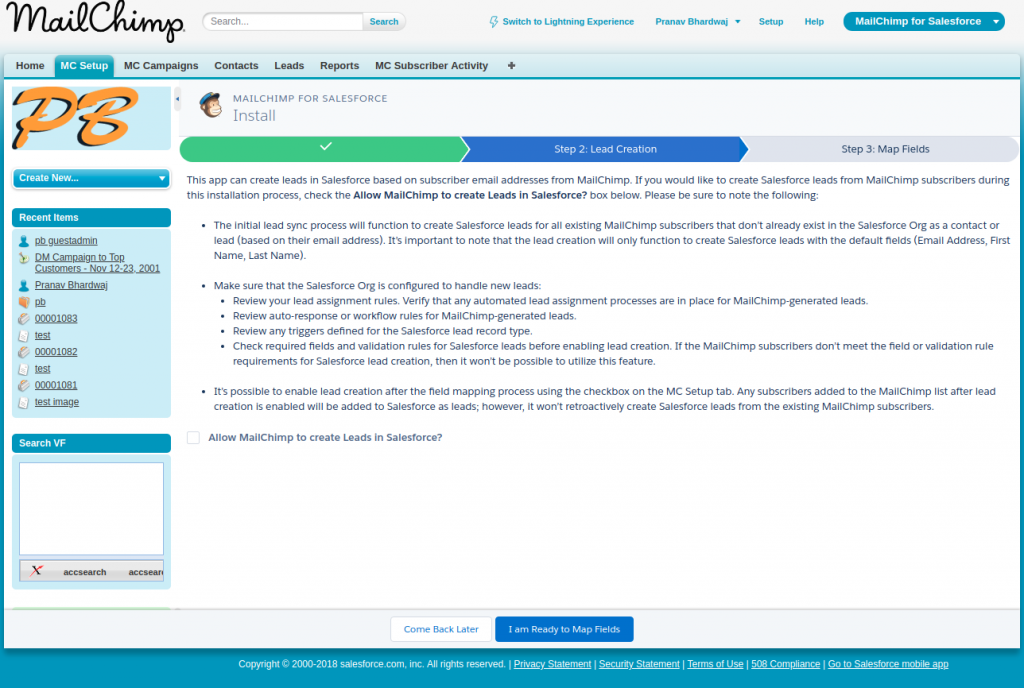Open the Create New dropdown
1024x688 pixels.
[x=91, y=178]
